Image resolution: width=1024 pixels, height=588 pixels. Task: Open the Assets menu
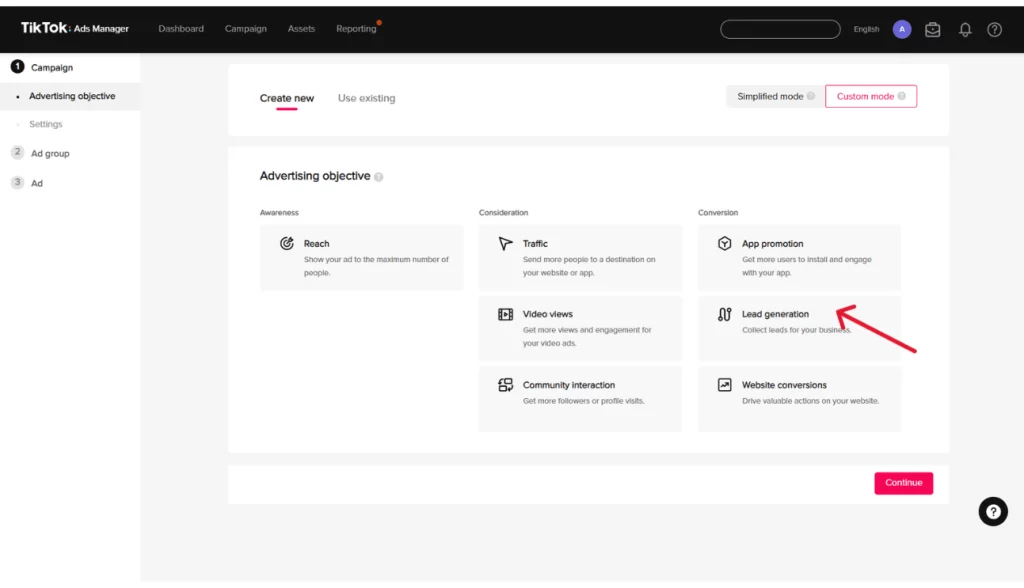pos(301,29)
